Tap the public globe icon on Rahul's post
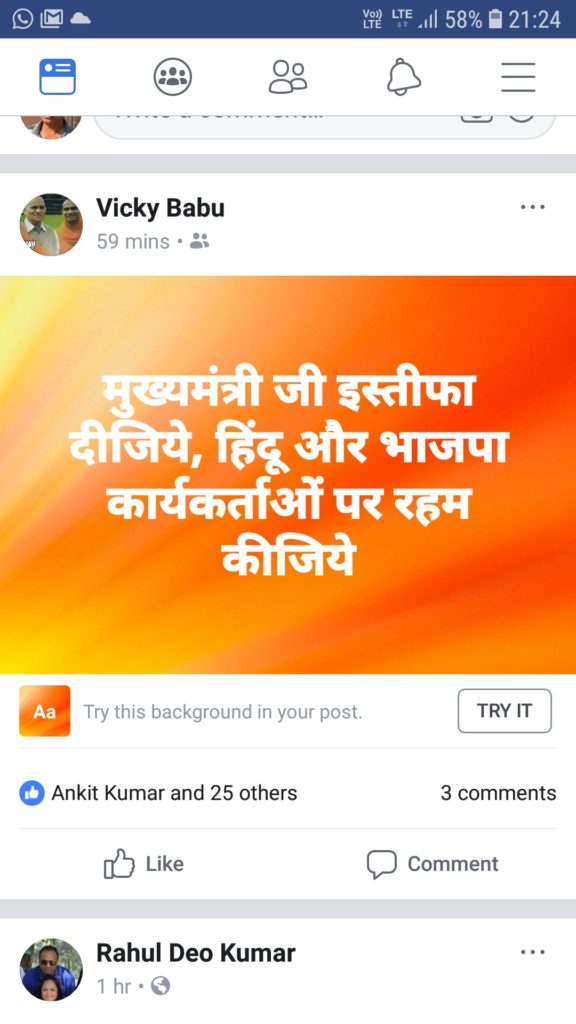The height and width of the screenshot is (1024, 576). coord(160,986)
